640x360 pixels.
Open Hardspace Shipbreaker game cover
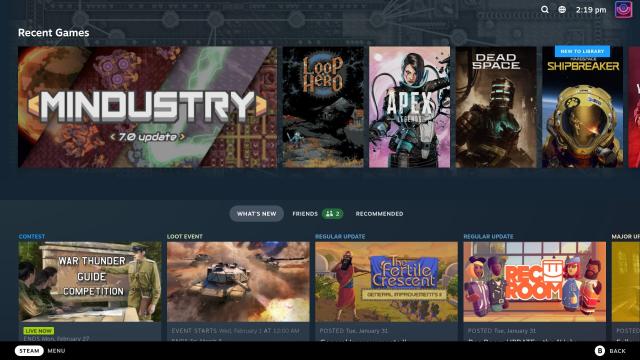582,107
